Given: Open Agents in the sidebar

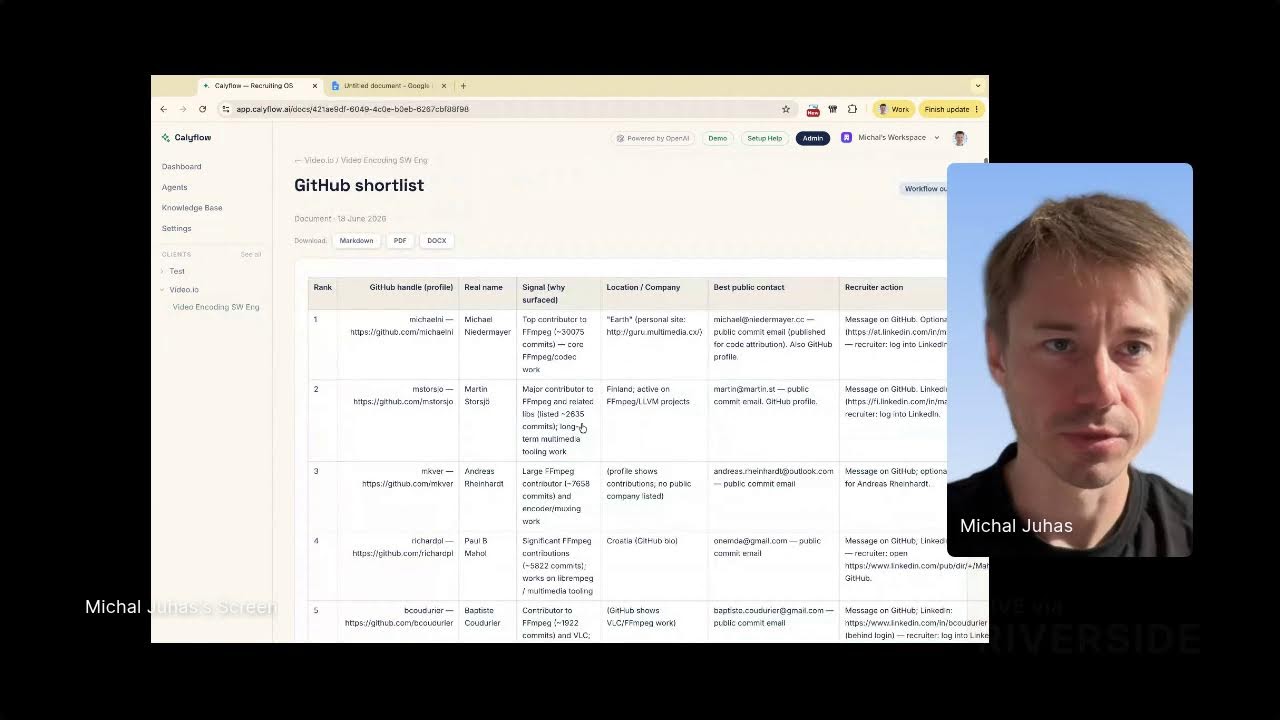Looking at the screenshot, I should 175,187.
